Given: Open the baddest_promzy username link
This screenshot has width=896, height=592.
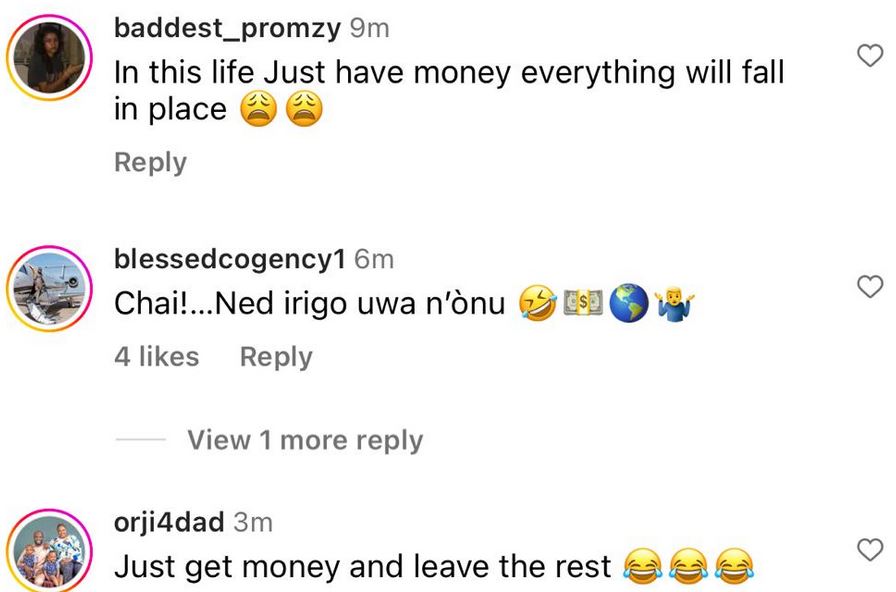Looking at the screenshot, I should [x=227, y=28].
